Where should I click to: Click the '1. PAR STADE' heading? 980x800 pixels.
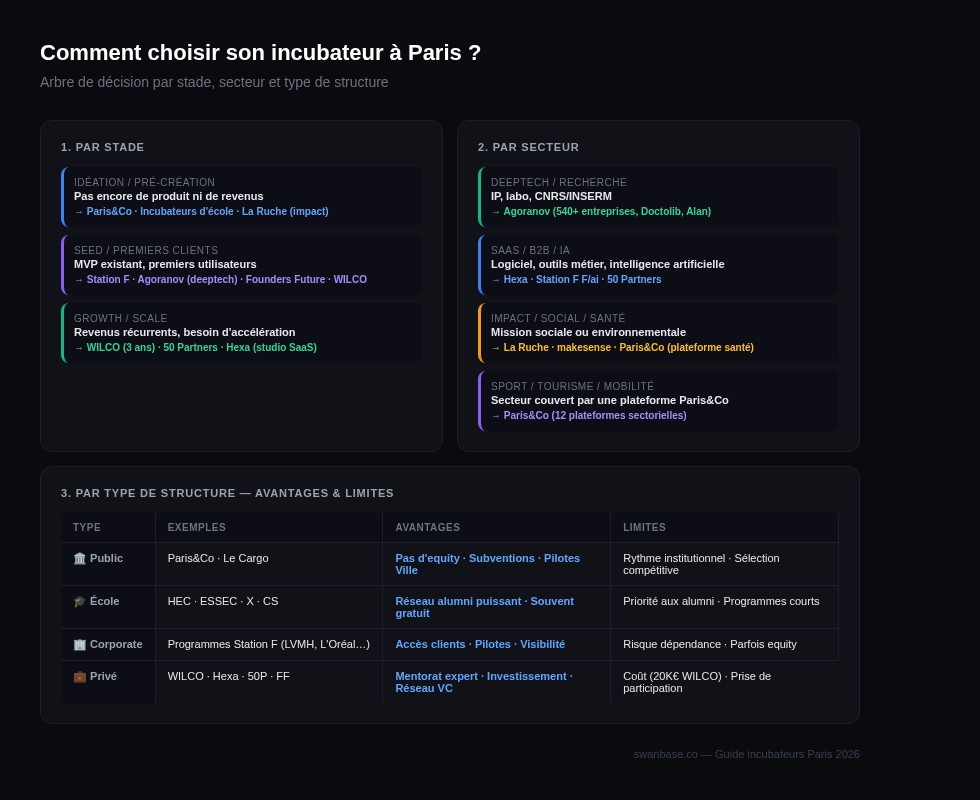coord(102,148)
